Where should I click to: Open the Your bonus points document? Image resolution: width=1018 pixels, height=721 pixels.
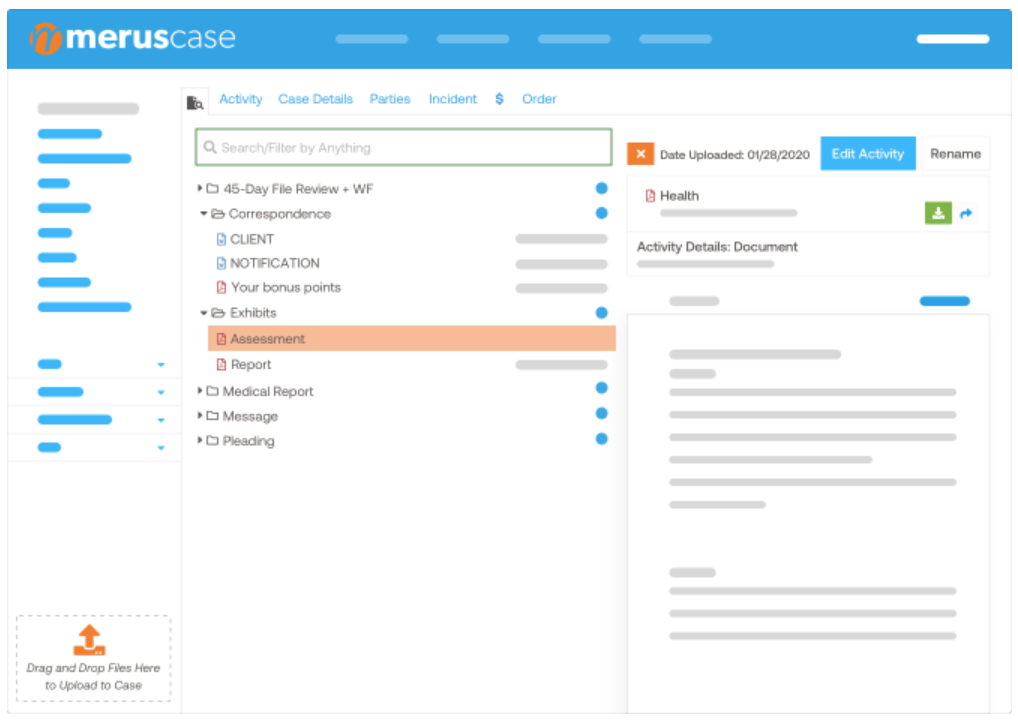click(x=286, y=287)
